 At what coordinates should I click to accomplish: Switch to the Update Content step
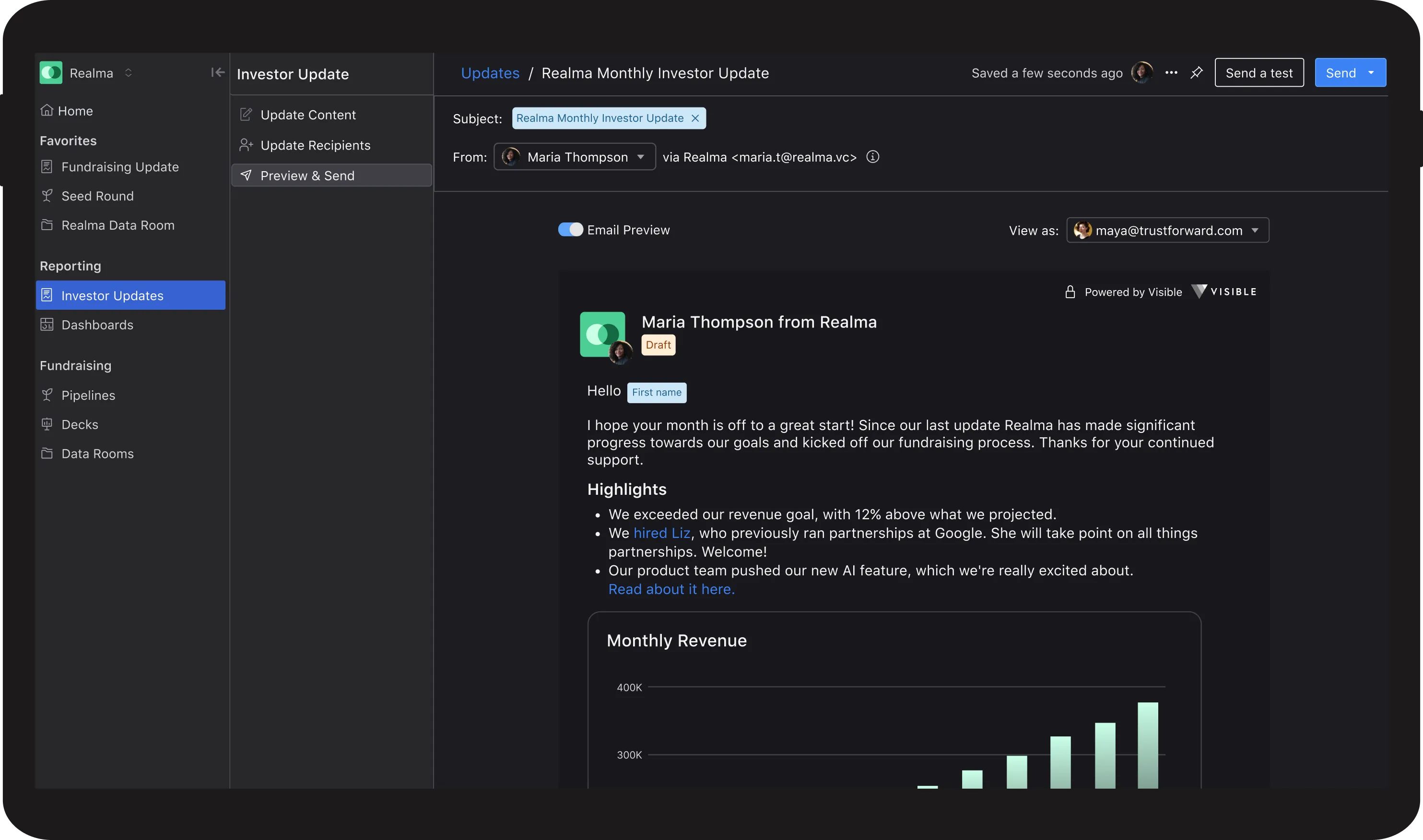tap(307, 115)
